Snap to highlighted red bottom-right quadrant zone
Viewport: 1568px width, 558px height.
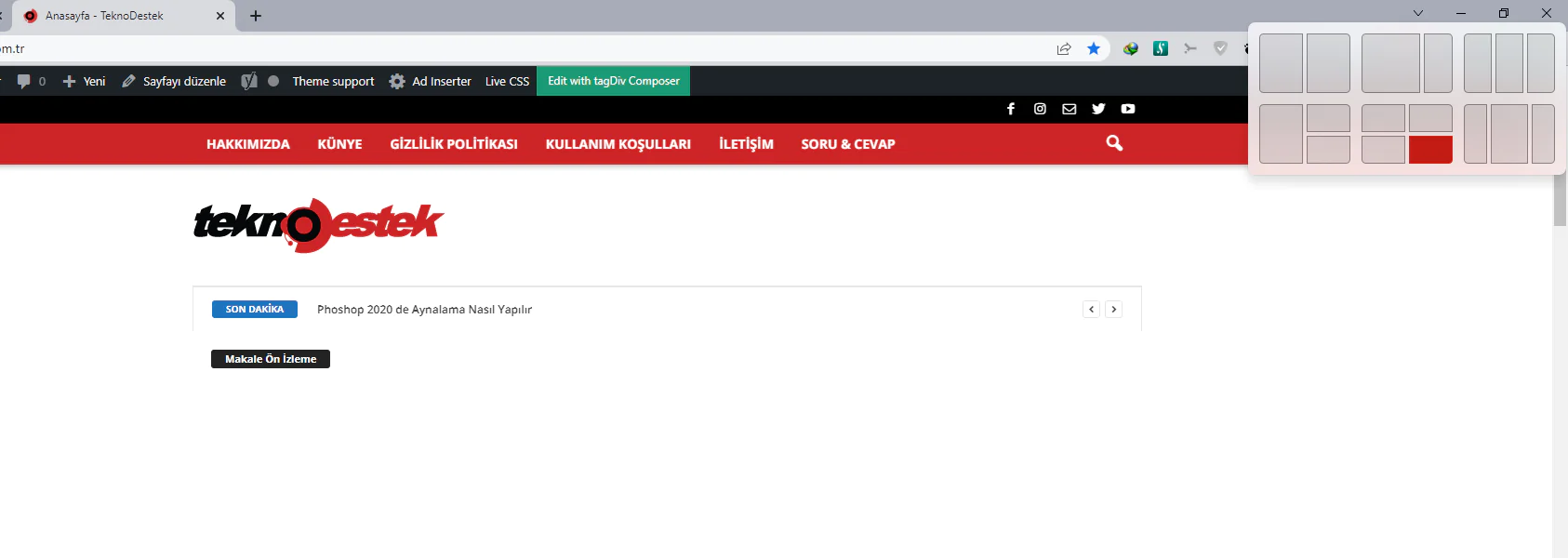click(x=1430, y=150)
